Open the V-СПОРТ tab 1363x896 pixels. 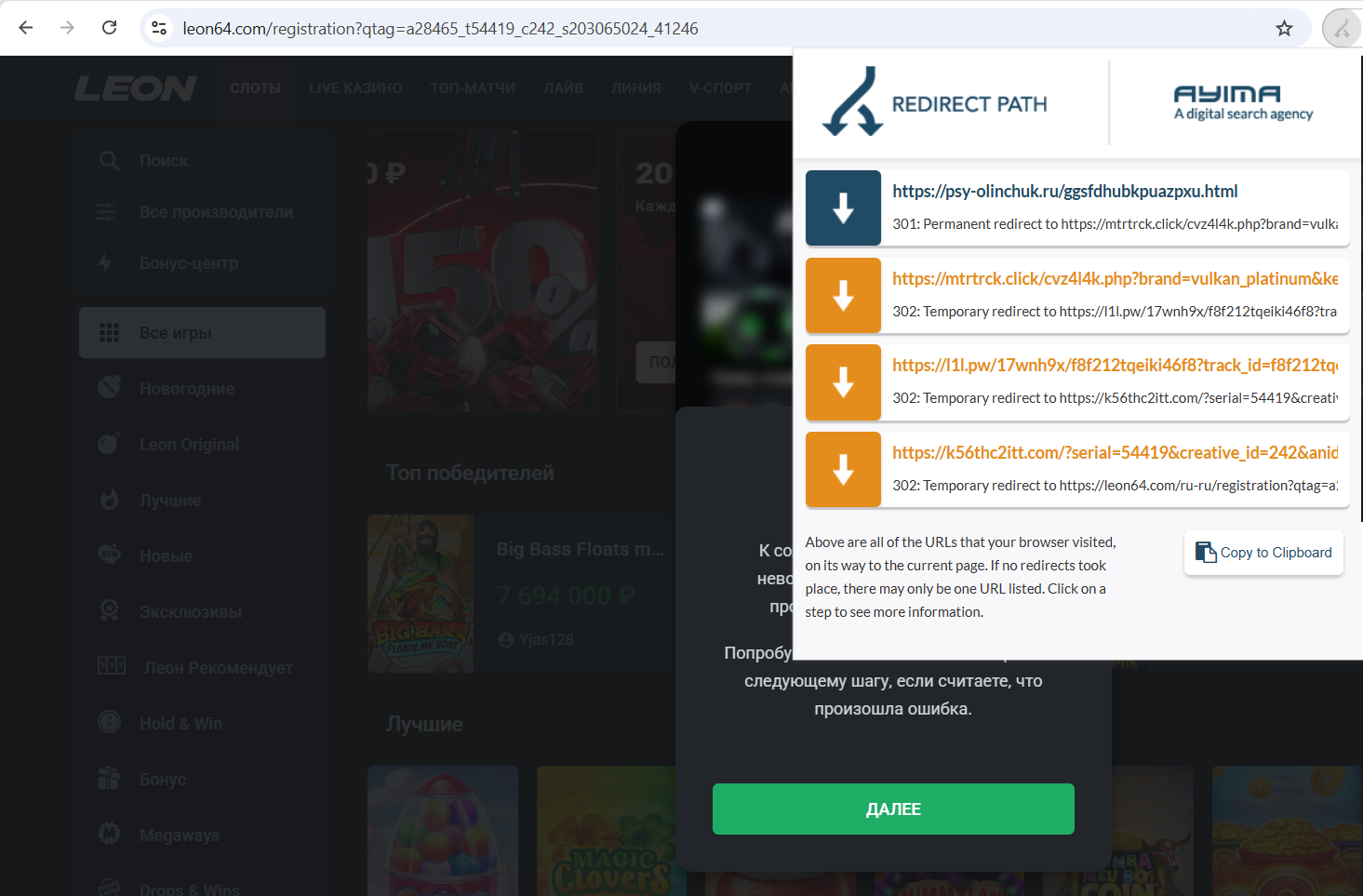click(720, 88)
